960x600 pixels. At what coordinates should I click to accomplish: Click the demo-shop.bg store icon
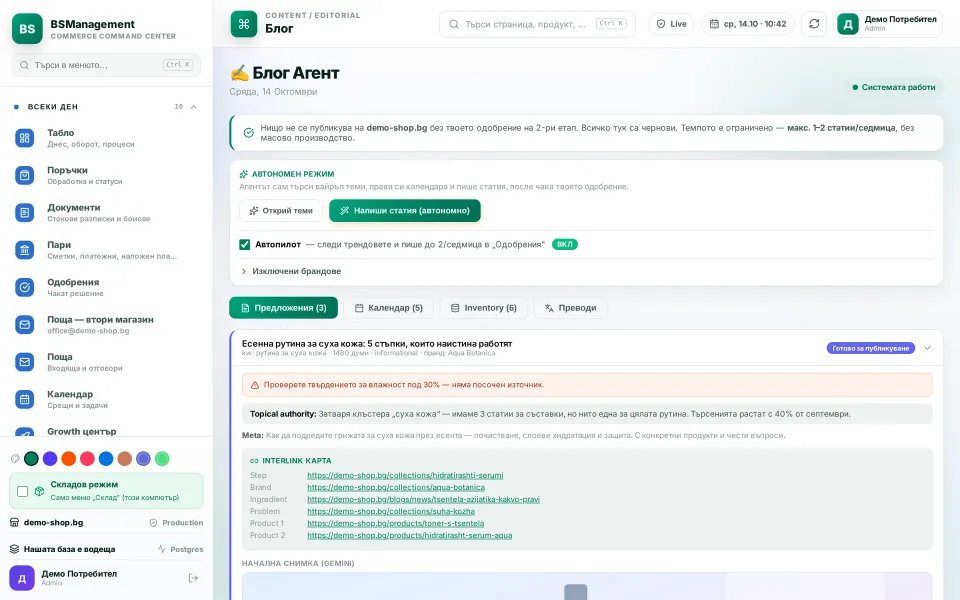[14, 522]
